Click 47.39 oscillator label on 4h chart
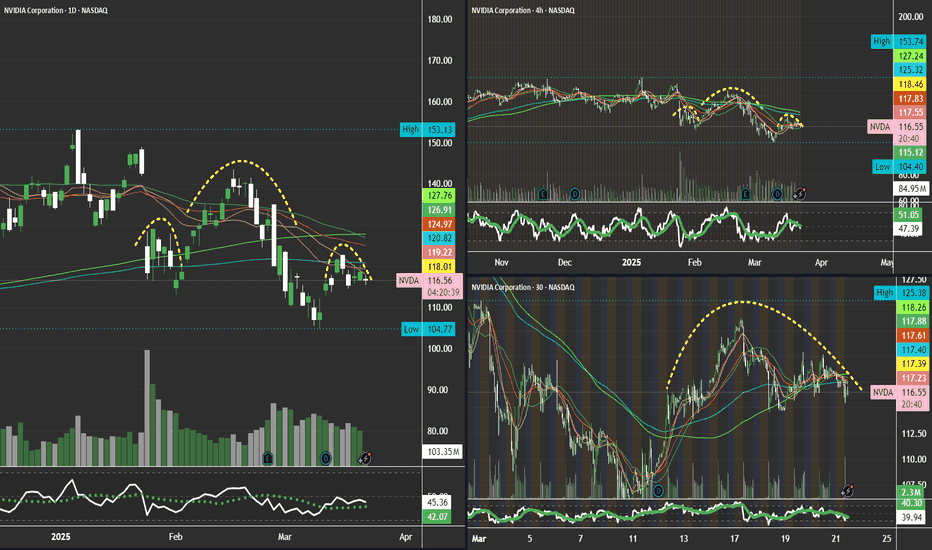Image resolution: width=932 pixels, height=550 pixels. click(908, 228)
